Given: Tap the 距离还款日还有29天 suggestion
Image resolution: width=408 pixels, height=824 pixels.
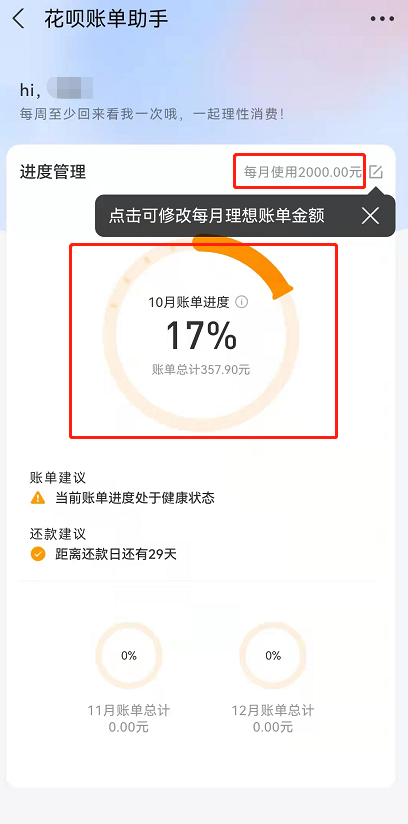Looking at the screenshot, I should 116,554.
